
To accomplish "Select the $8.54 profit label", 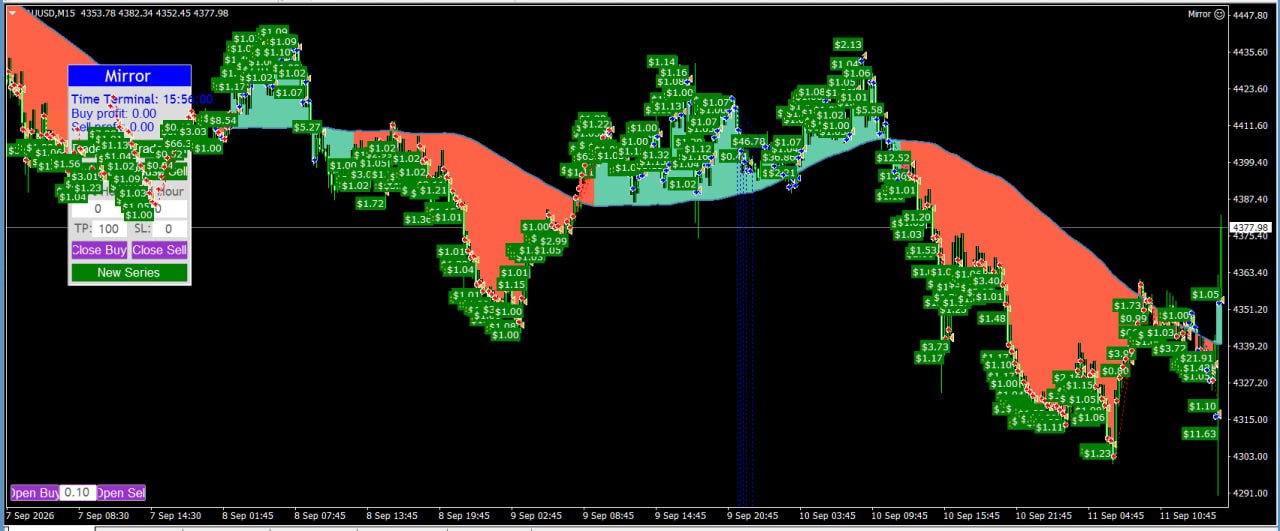I will 222,120.
